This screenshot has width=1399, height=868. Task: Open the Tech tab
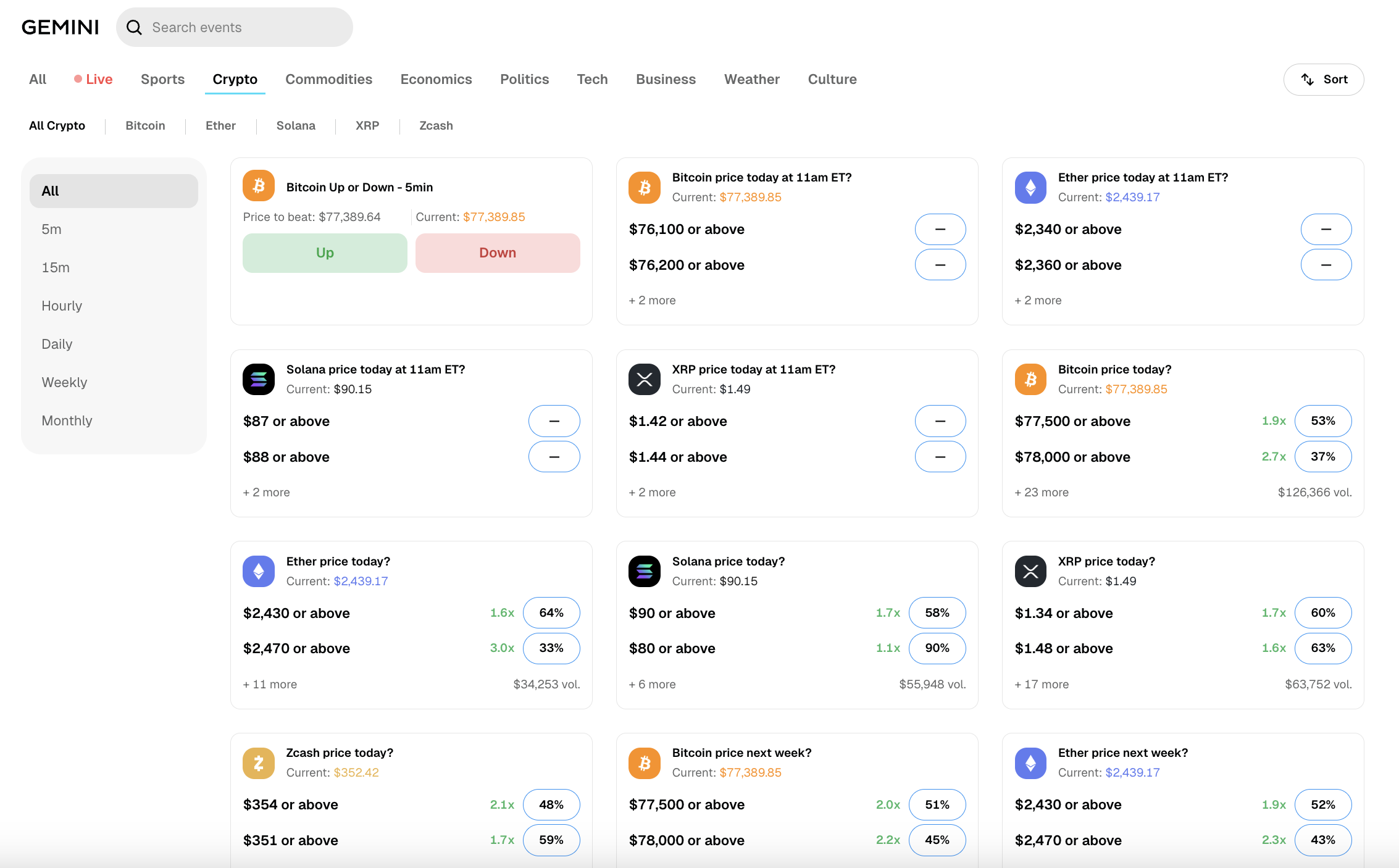click(592, 79)
